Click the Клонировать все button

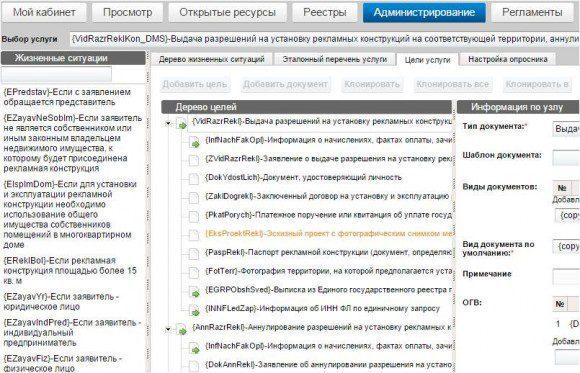click(x=452, y=84)
